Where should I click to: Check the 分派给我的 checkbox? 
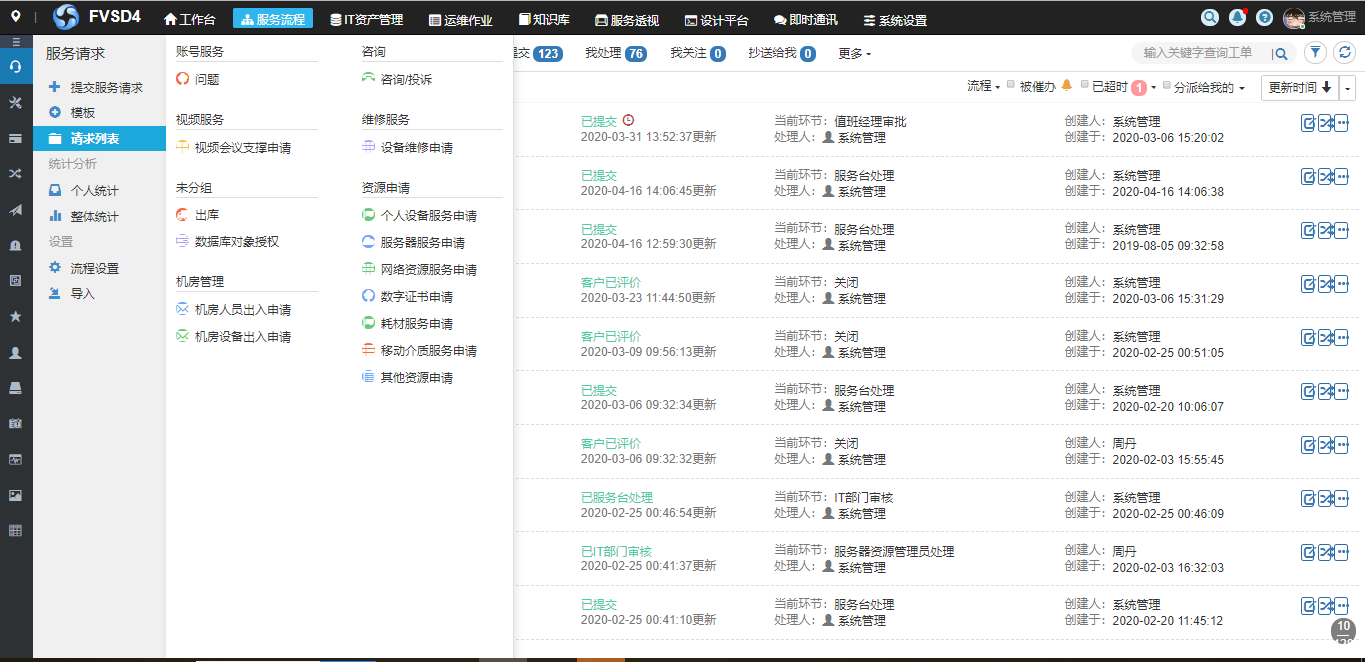(x=1166, y=86)
